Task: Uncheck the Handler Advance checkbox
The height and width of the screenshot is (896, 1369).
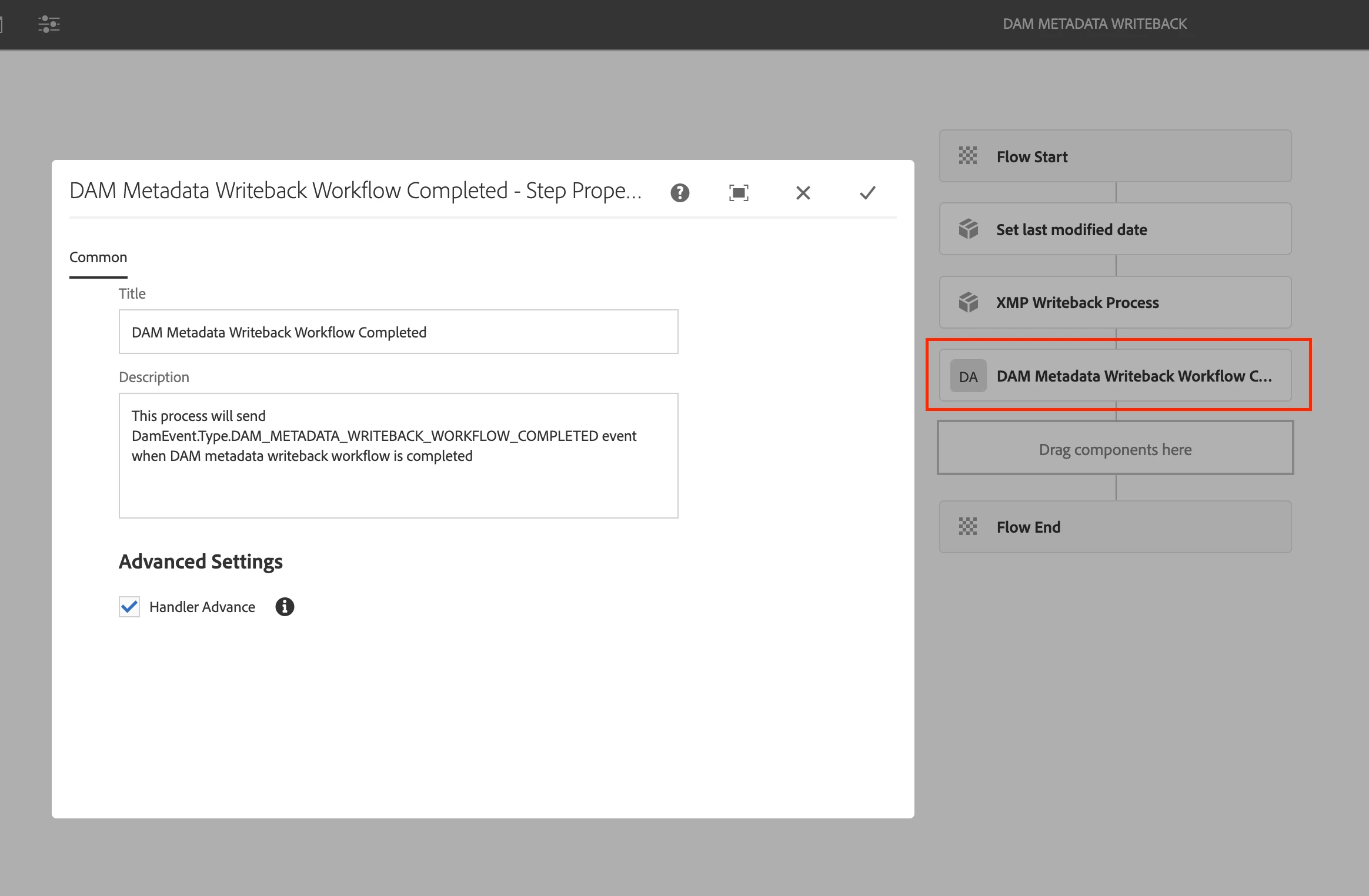Action: pos(129,607)
